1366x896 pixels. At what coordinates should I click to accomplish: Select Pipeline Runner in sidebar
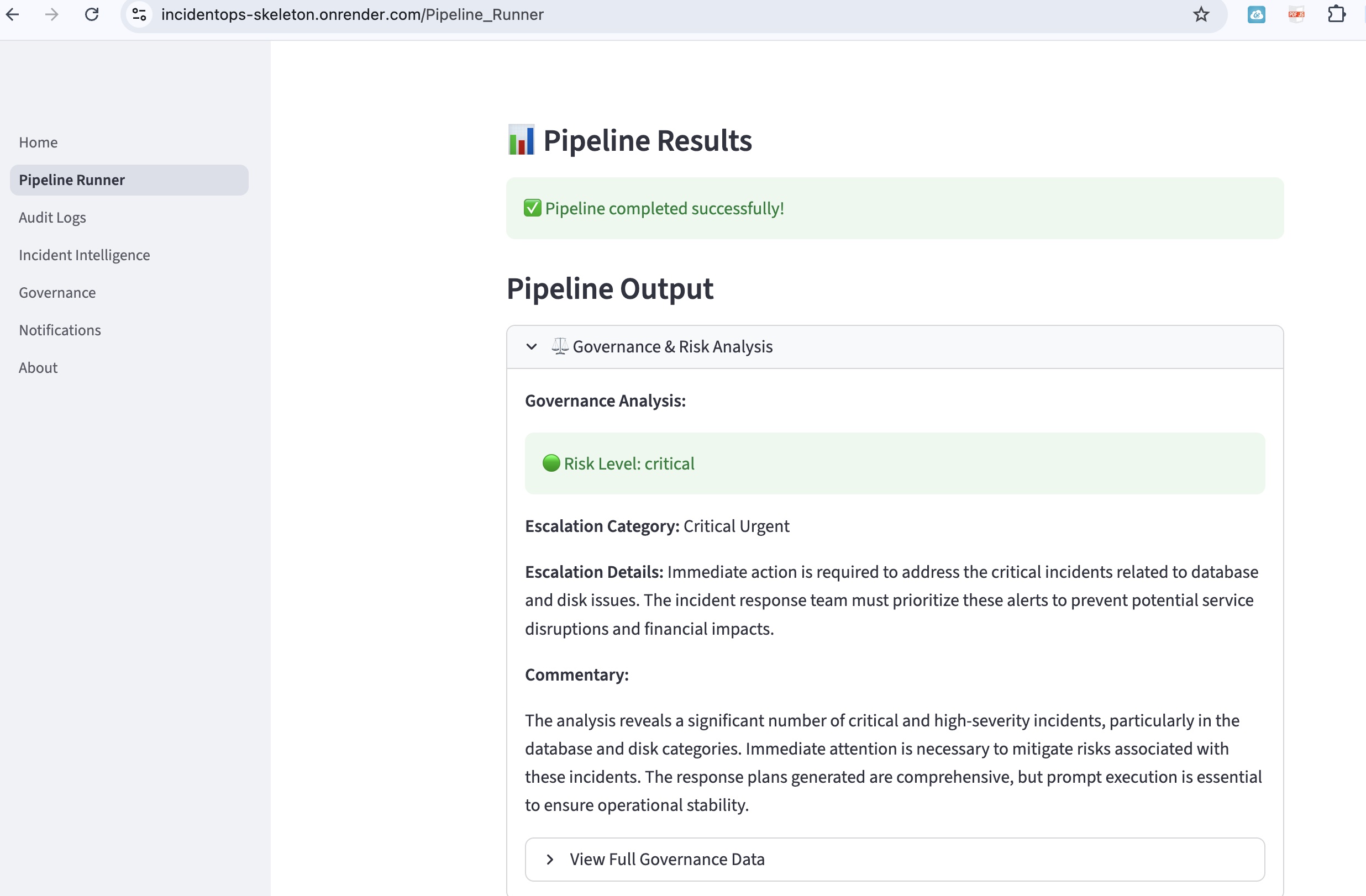pos(72,180)
